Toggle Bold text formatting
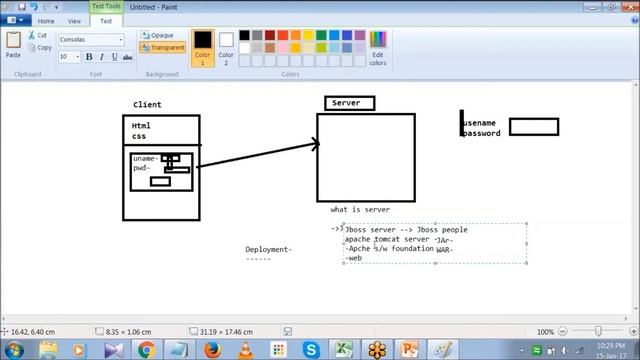Screen dimensions: 640x360 (89, 57)
